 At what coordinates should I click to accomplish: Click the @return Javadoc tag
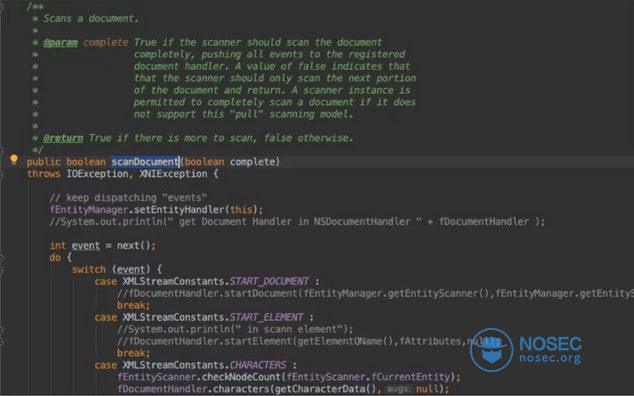pyautogui.click(x=63, y=138)
